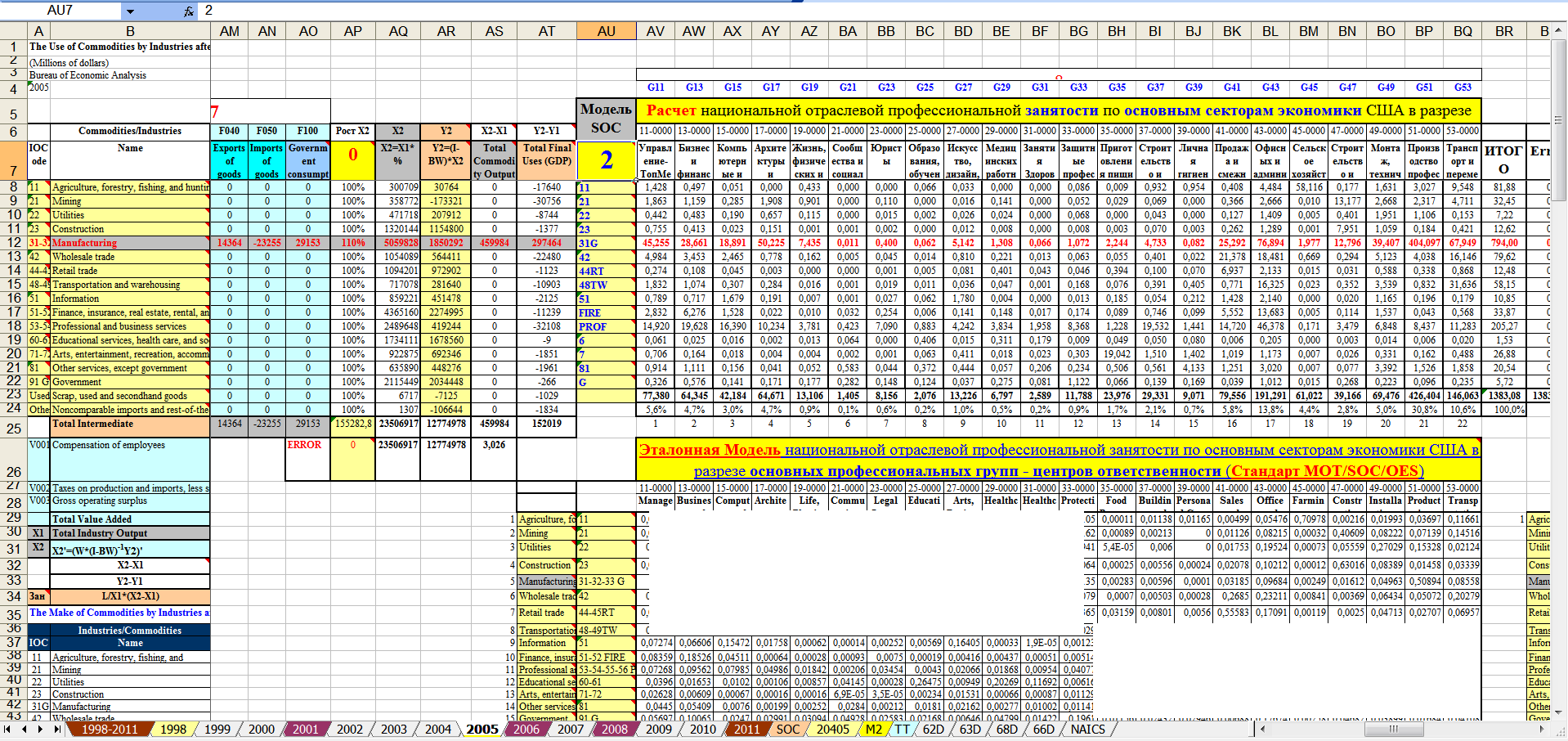Switch to the 1998-2011 sheet tab
The image size is (1568, 741).
pos(109,729)
